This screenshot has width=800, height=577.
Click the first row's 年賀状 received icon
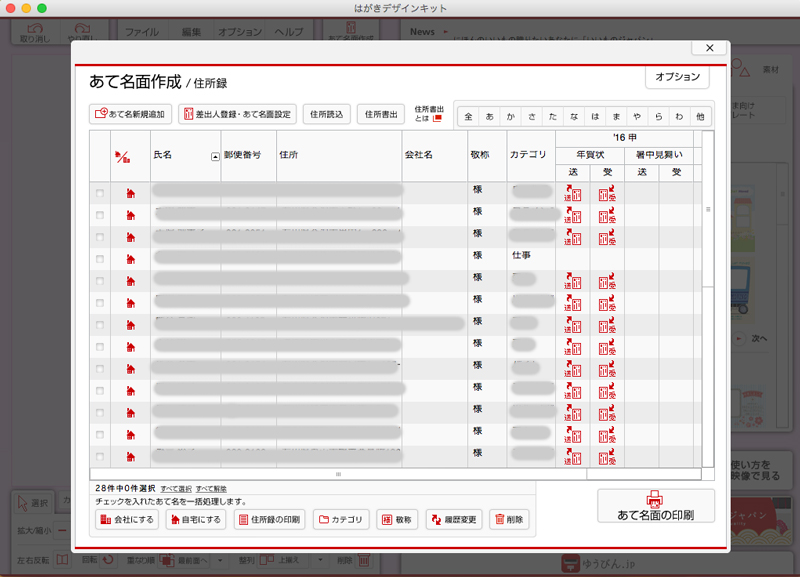[607, 193]
